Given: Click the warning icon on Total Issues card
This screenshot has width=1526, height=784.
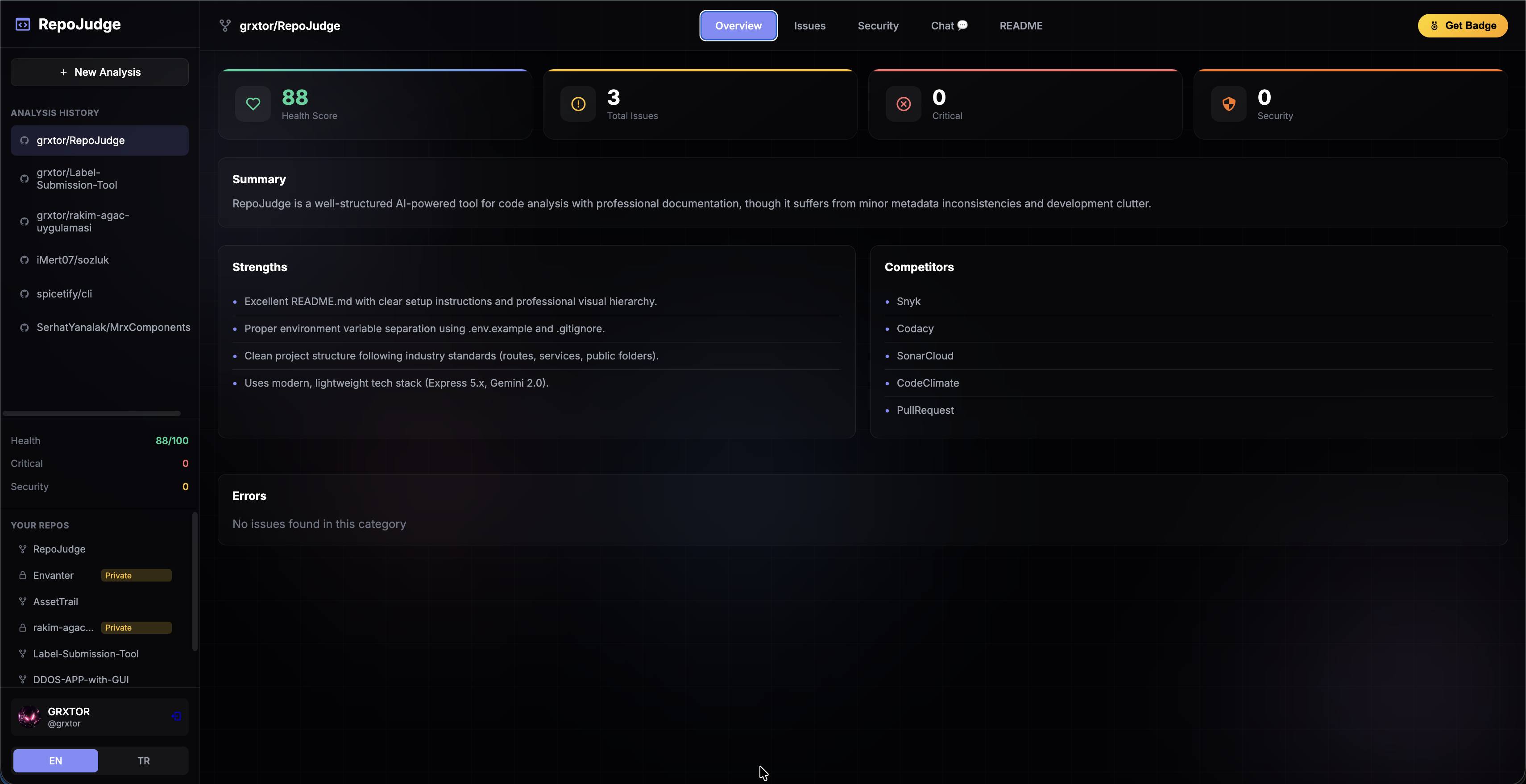Looking at the screenshot, I should (x=577, y=103).
